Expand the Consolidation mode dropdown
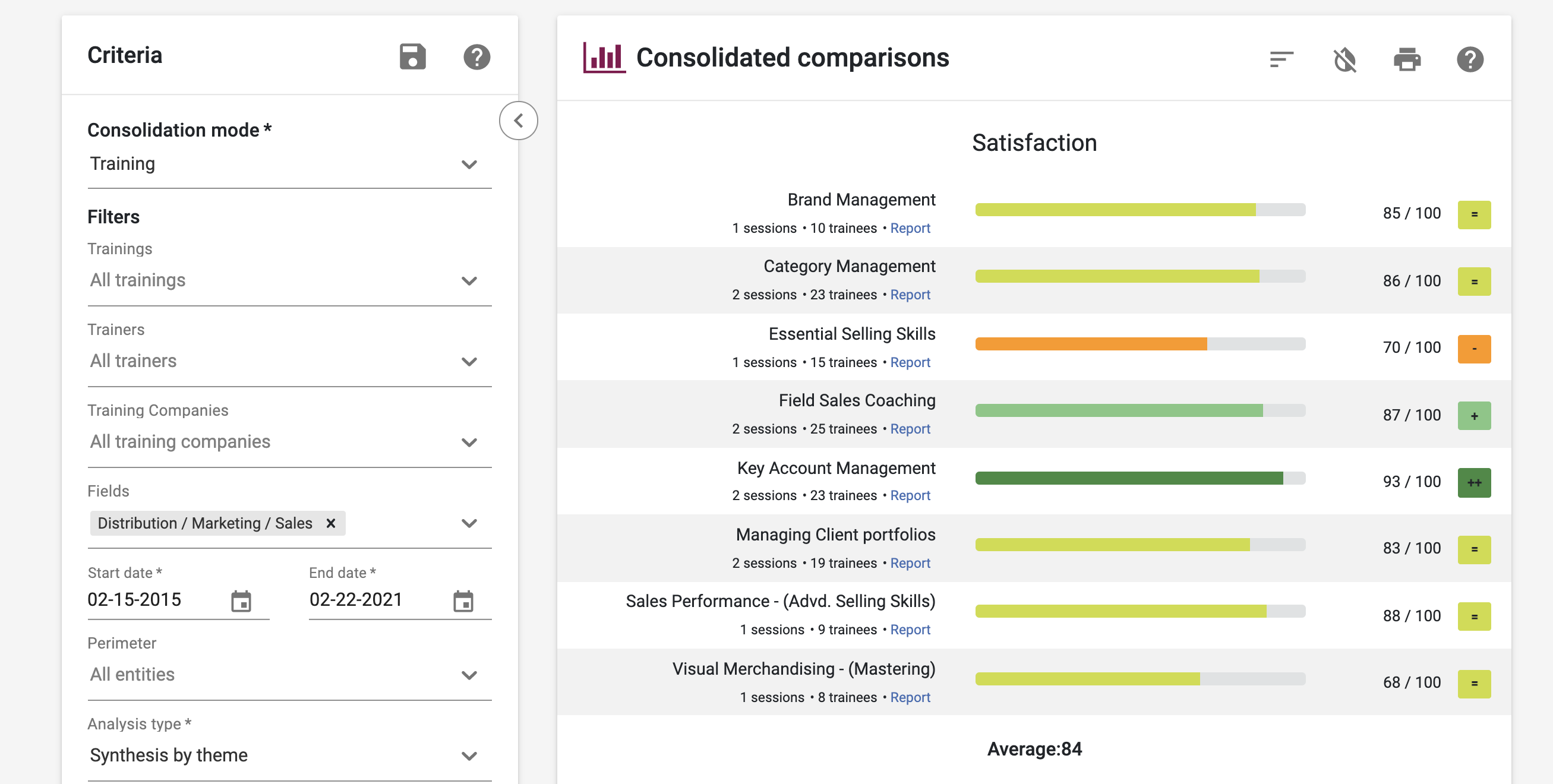This screenshot has width=1553, height=784. pyautogui.click(x=469, y=164)
